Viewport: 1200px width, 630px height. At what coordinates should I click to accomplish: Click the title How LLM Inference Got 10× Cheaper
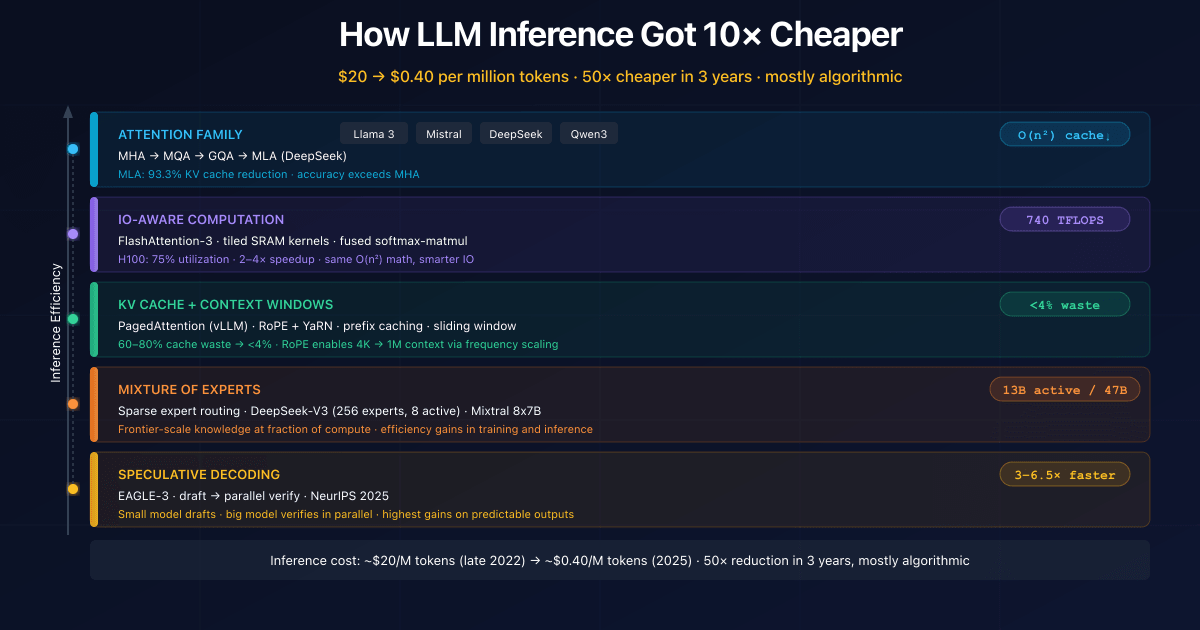point(621,35)
